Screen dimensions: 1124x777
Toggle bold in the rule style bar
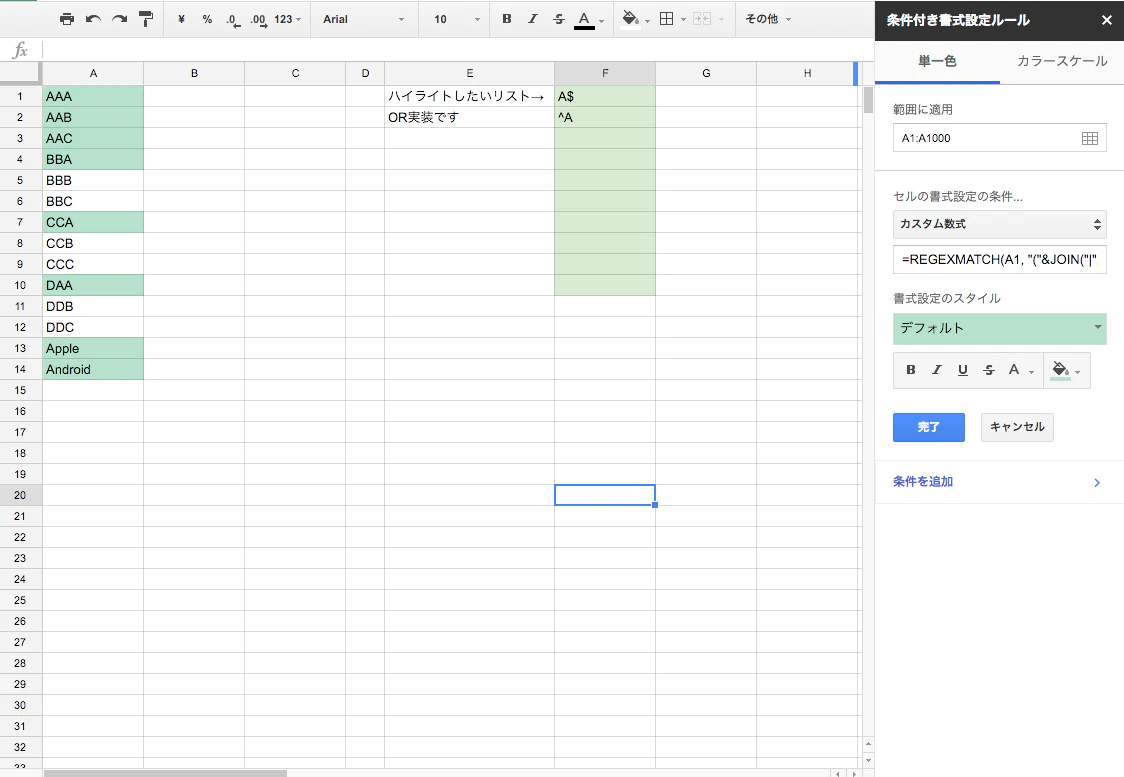coord(911,370)
